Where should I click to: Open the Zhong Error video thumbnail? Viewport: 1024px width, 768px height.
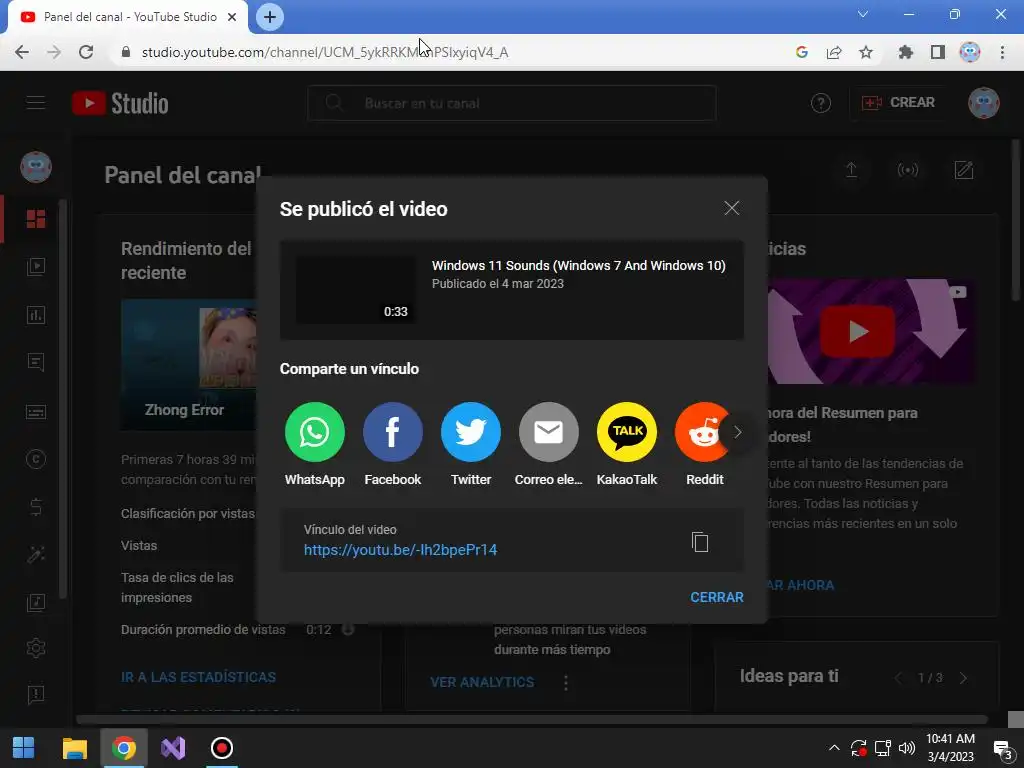(x=189, y=364)
